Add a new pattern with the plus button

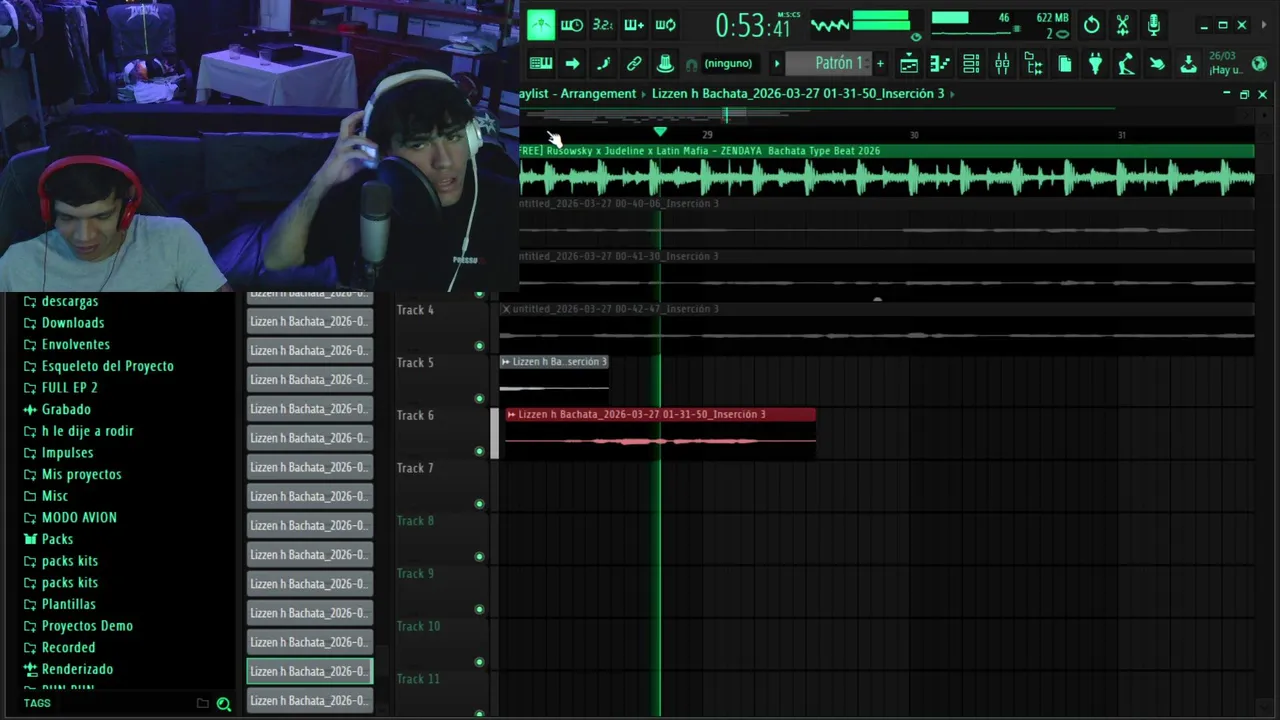880,64
